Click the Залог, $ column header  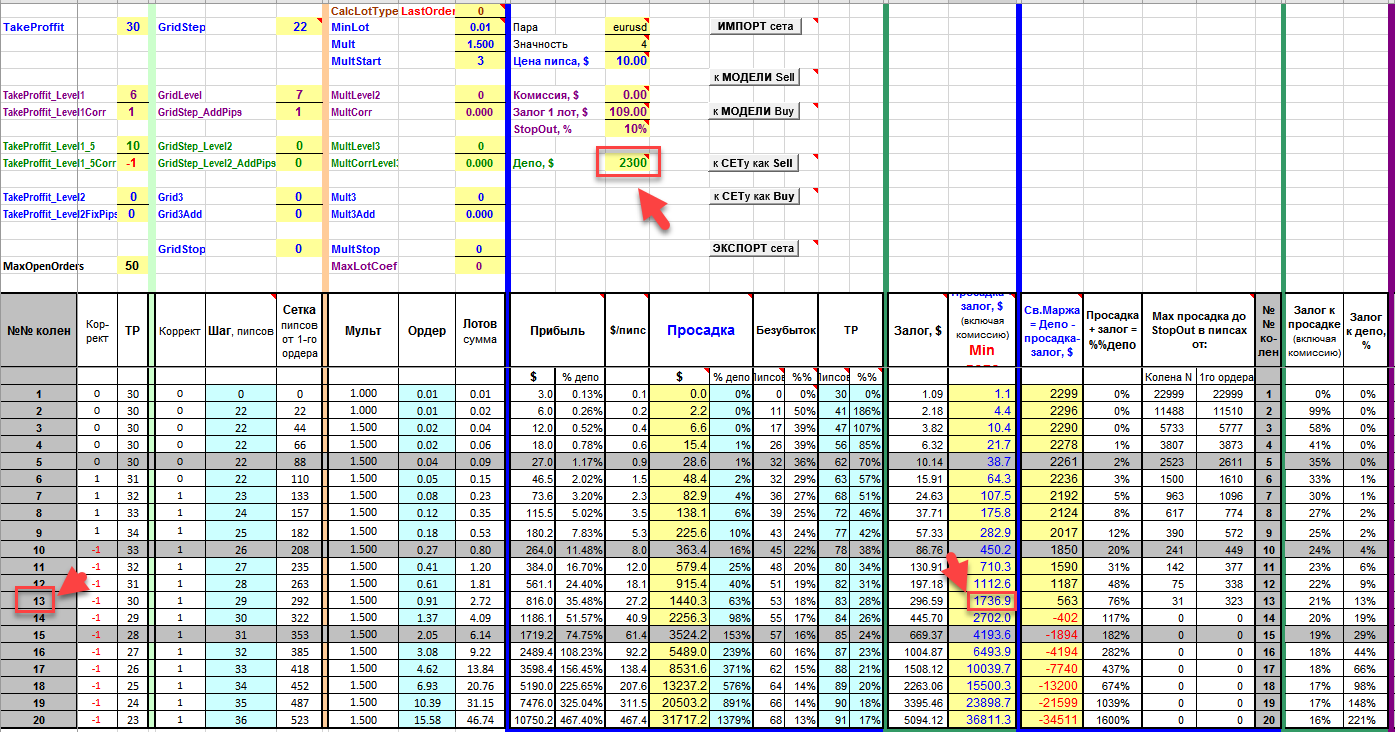pos(918,330)
